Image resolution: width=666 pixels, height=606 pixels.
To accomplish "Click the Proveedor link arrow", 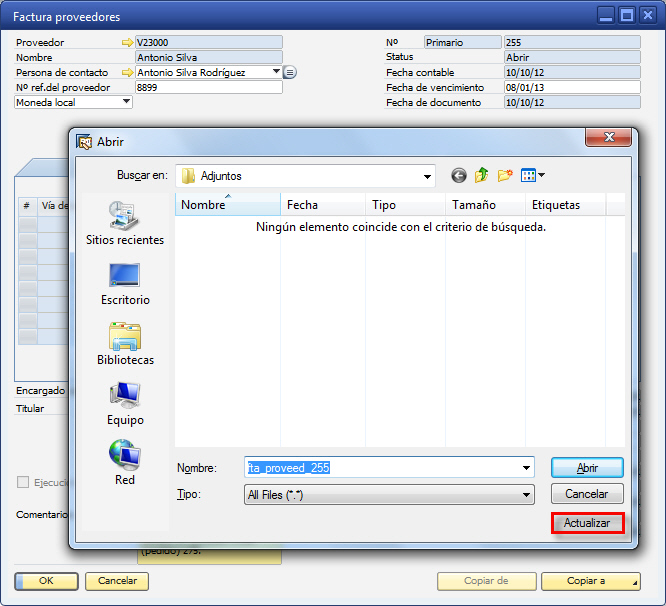I will (126, 43).
